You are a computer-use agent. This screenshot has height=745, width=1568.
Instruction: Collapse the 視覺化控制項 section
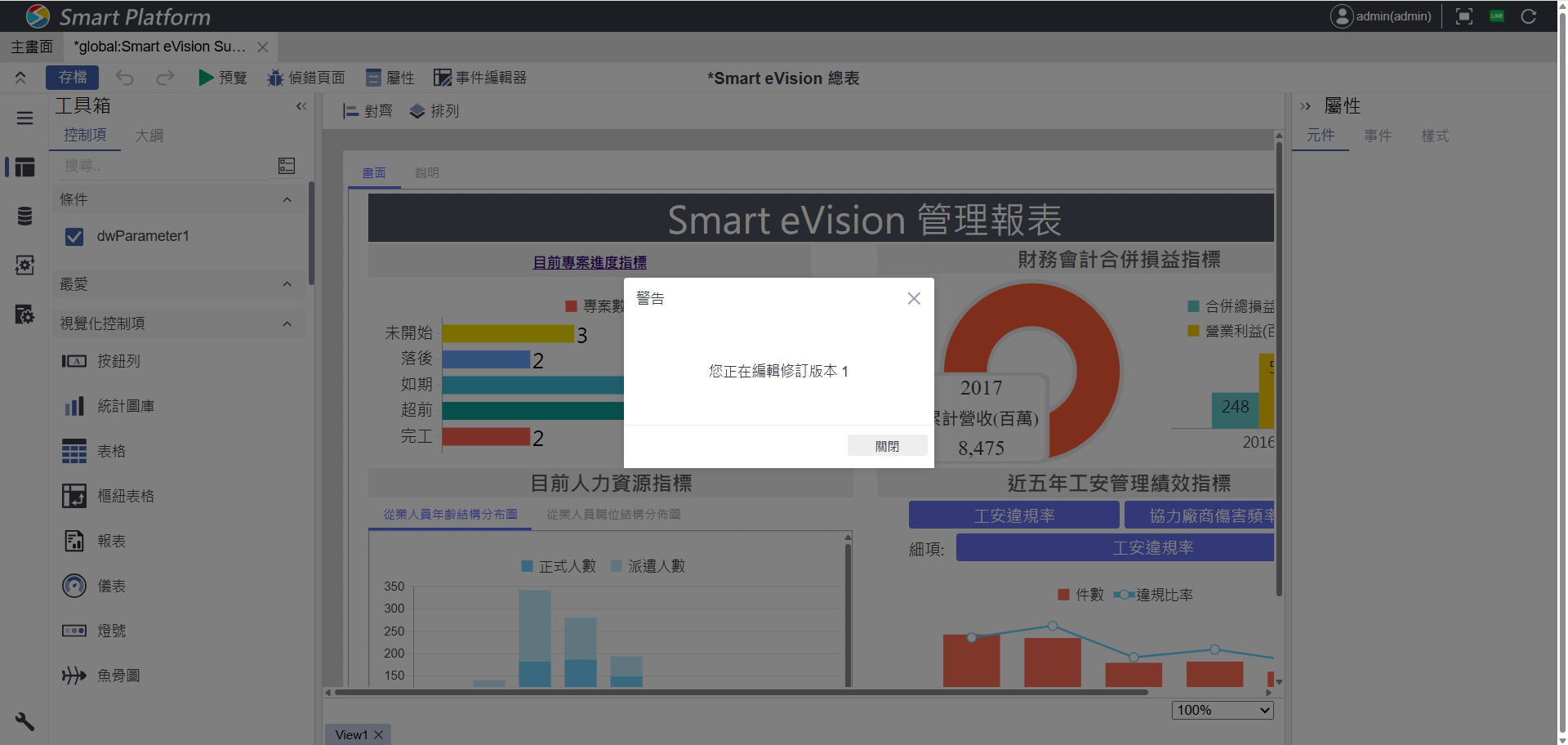point(287,324)
